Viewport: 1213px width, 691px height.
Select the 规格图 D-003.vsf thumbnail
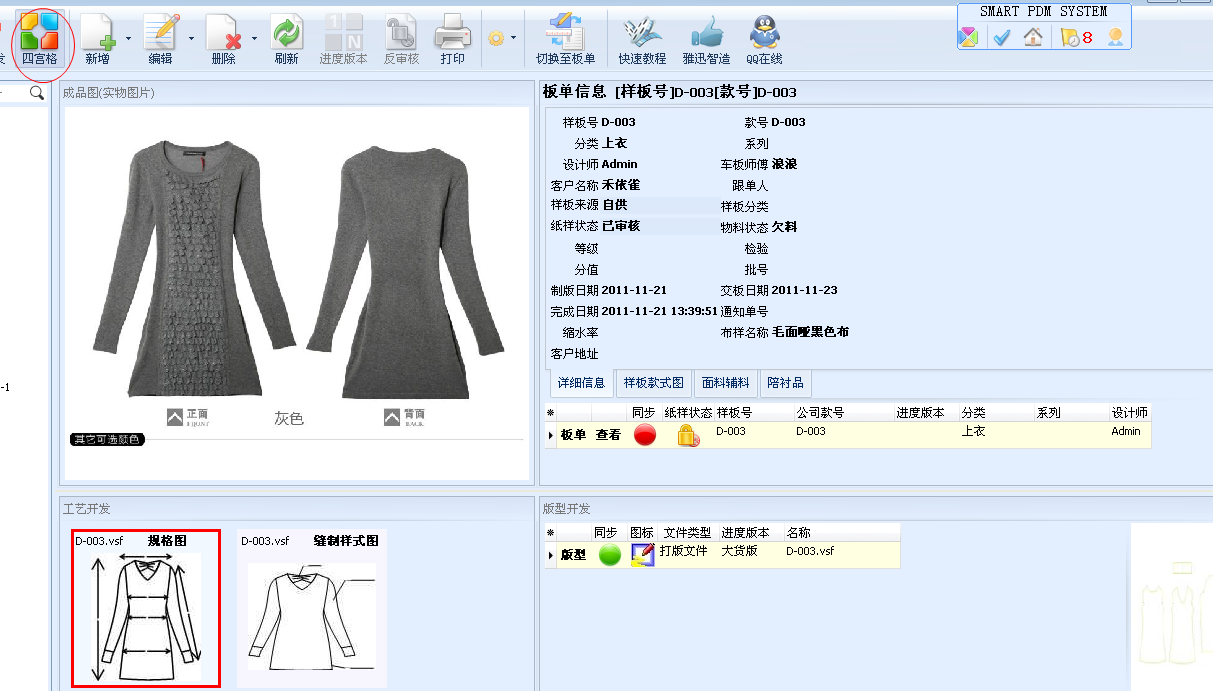pyautogui.click(x=146, y=609)
